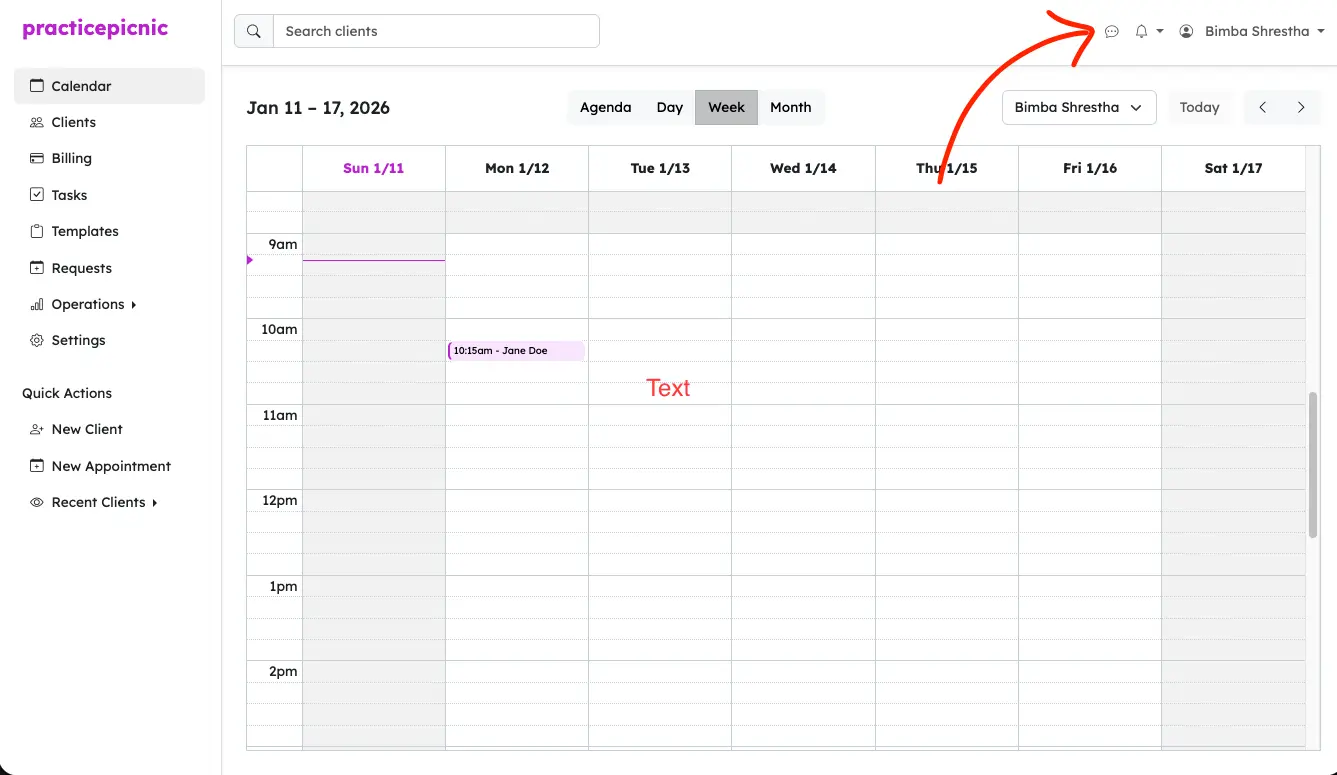Open Settings gear in sidebar
Screen dimensions: 1337x775
coord(78,340)
